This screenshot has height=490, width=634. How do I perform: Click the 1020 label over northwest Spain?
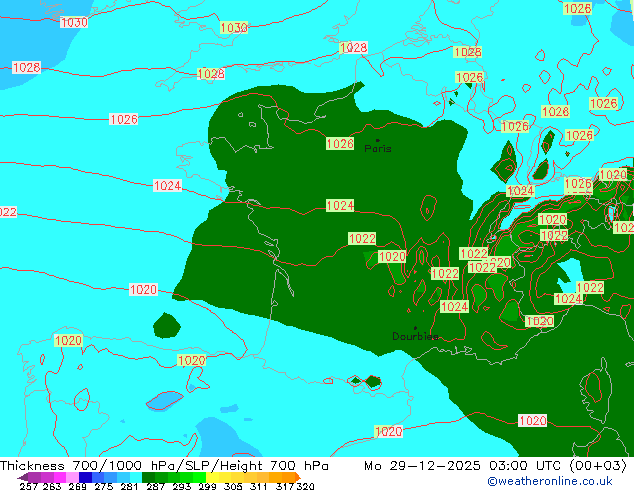tap(68, 340)
